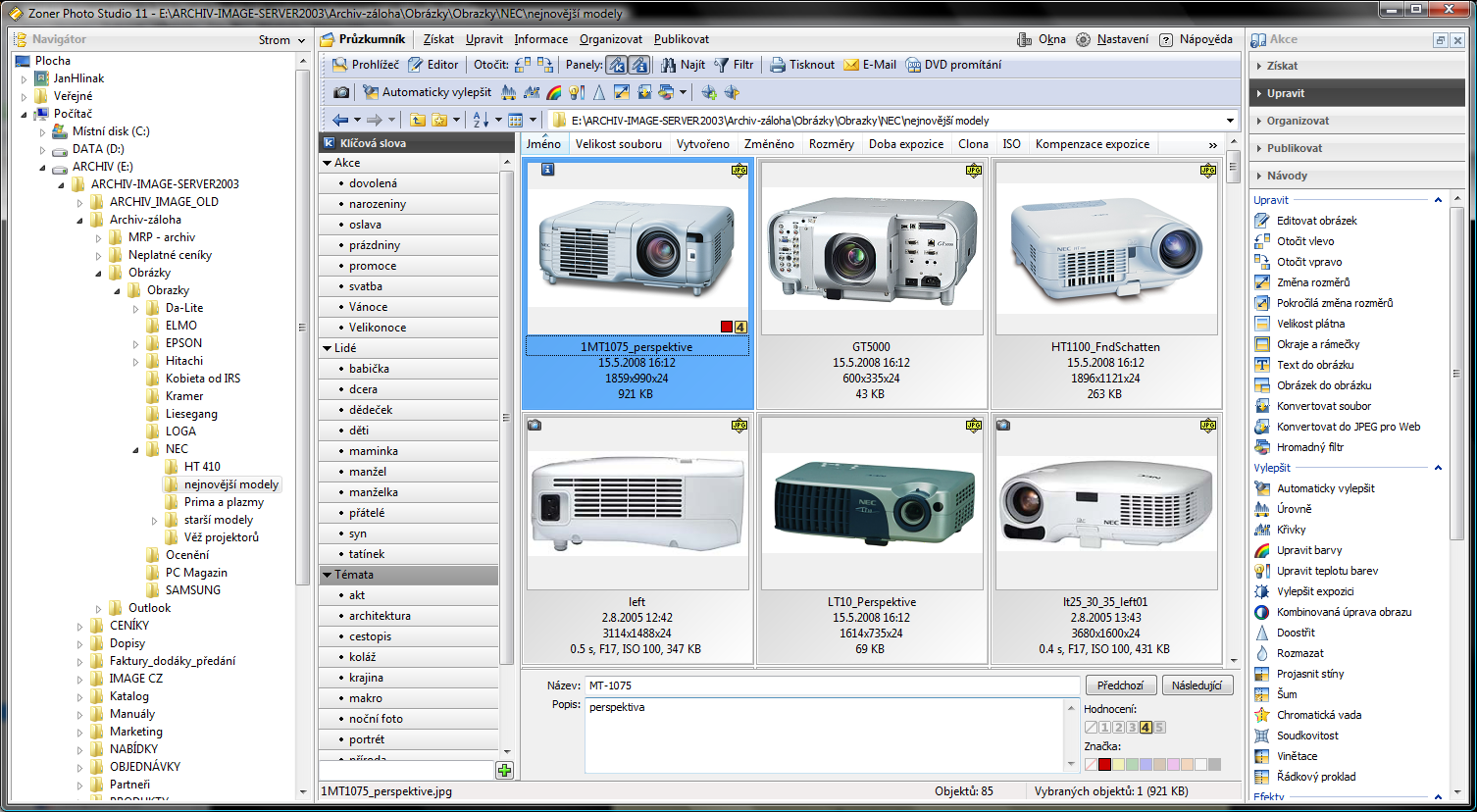Open Levels histogram icon in toolbar

(509, 92)
